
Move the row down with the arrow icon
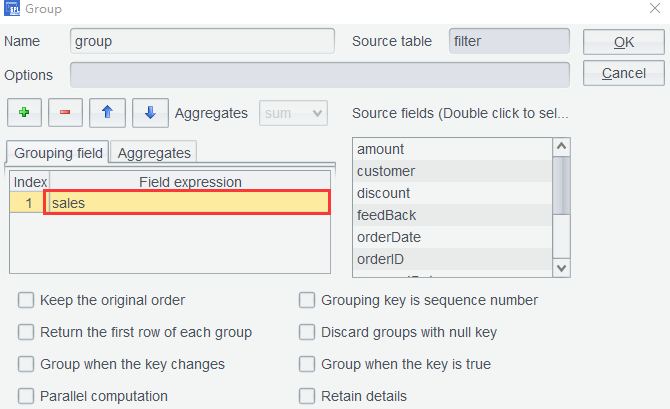[x=149, y=113]
